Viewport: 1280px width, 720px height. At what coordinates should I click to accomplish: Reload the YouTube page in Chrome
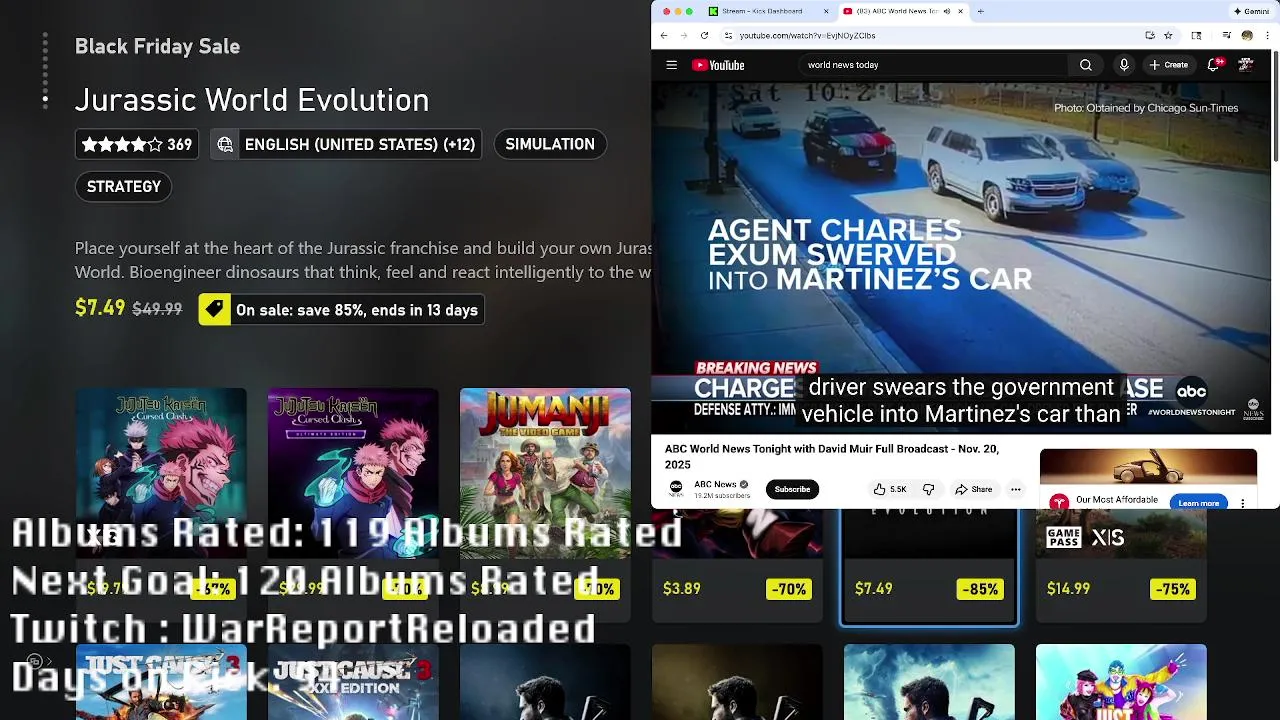click(x=704, y=35)
